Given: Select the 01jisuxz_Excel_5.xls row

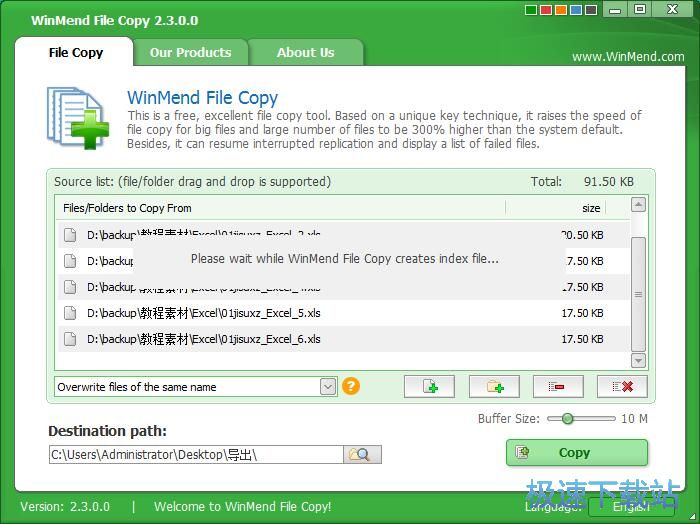Looking at the screenshot, I should coord(343,313).
